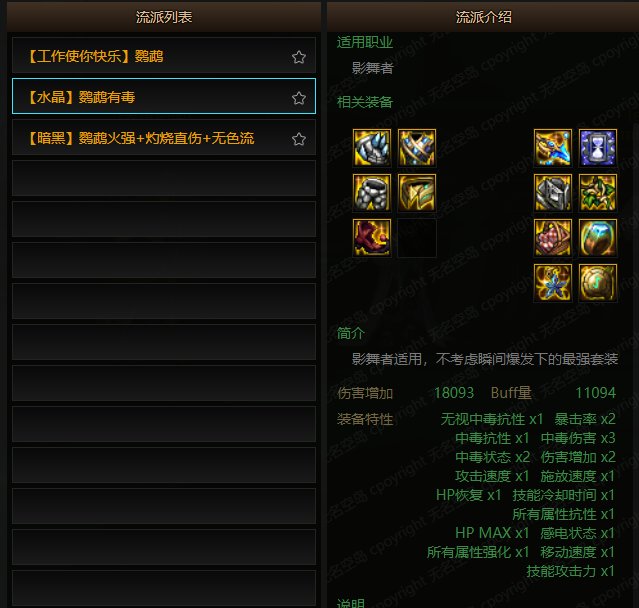The image size is (639, 608).
Task: Click the picnic basket equipment icon
Action: (553, 237)
